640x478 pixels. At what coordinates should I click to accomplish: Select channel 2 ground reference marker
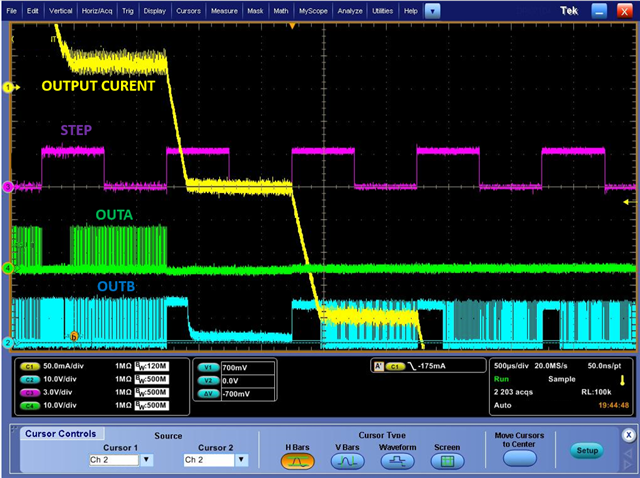point(8,342)
